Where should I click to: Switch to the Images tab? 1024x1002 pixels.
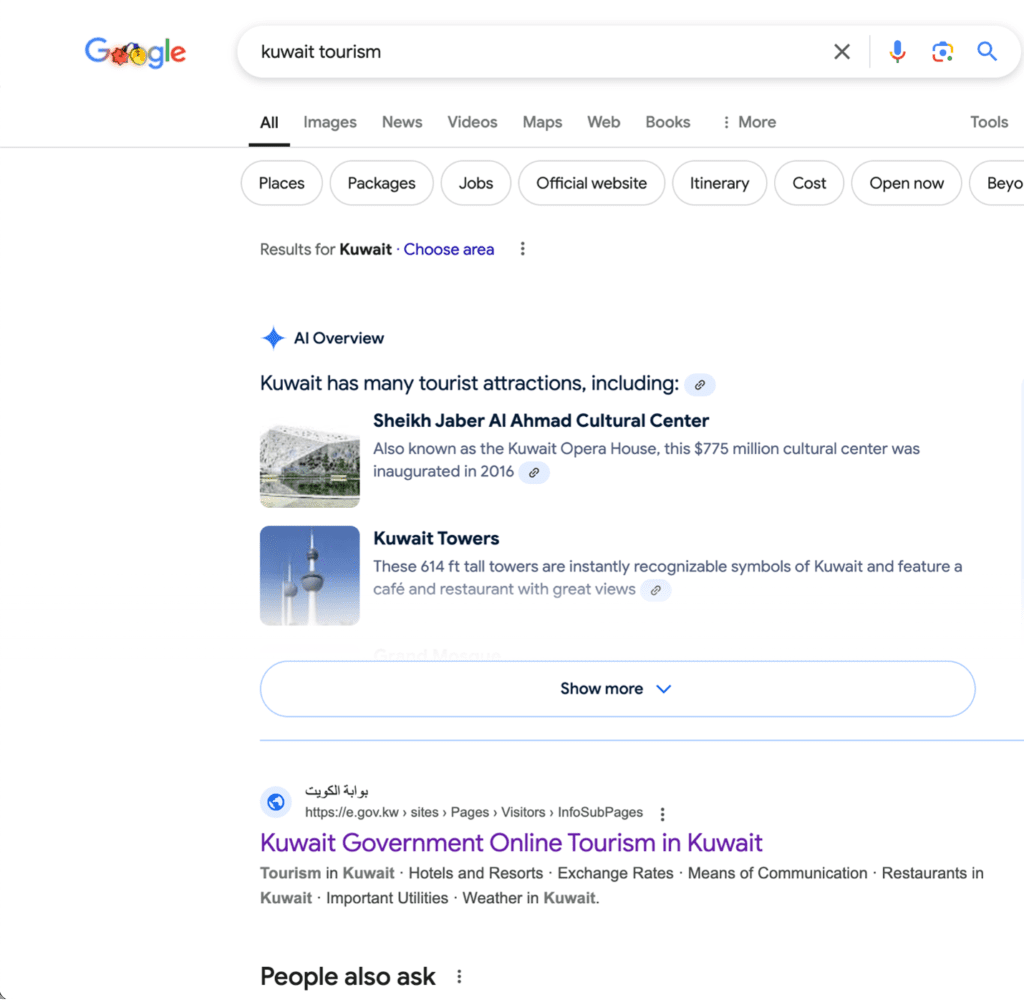(x=330, y=122)
